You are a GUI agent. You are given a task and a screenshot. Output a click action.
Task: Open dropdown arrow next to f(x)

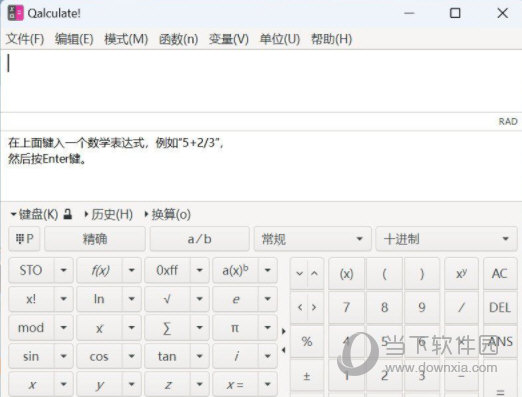click(x=132, y=270)
